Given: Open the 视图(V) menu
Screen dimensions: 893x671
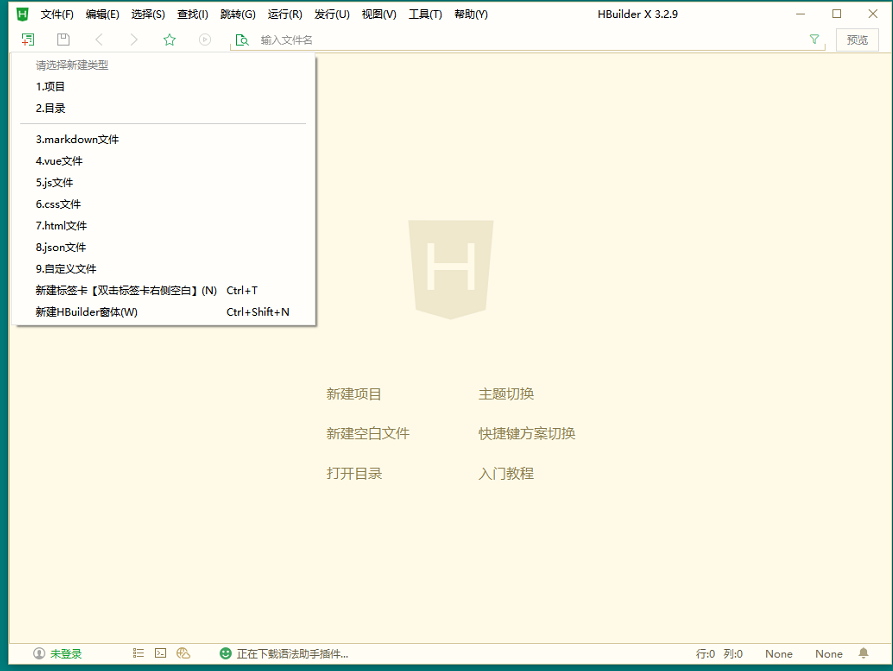Looking at the screenshot, I should coord(379,14).
